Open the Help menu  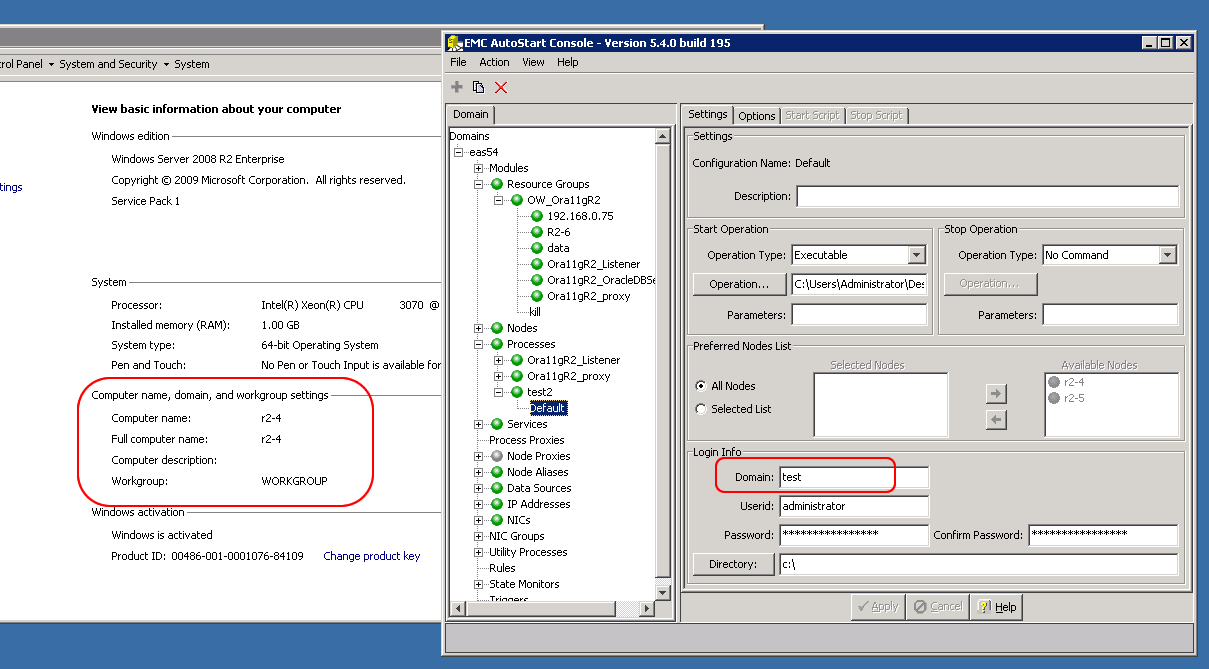568,62
